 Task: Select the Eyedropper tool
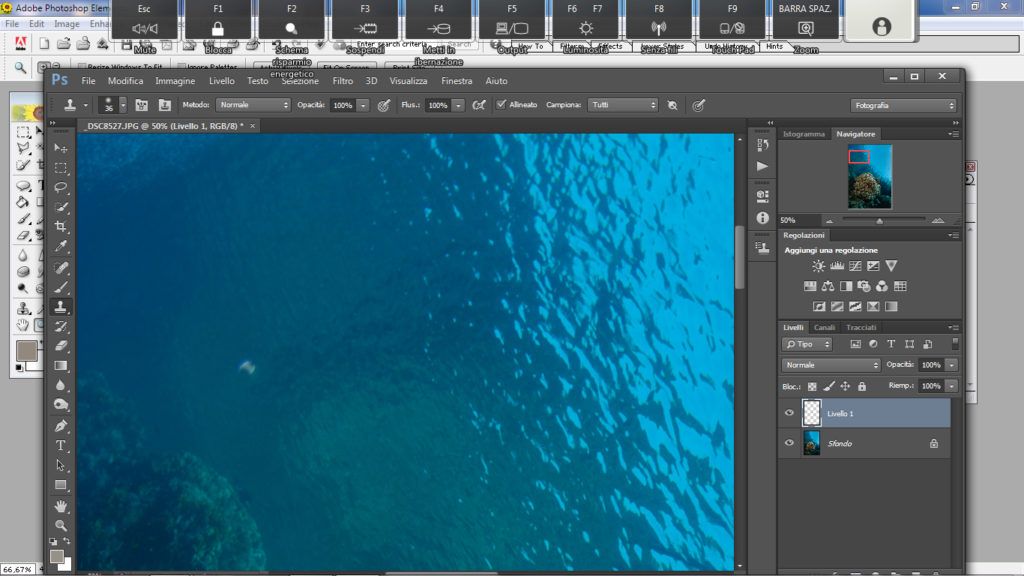point(61,247)
